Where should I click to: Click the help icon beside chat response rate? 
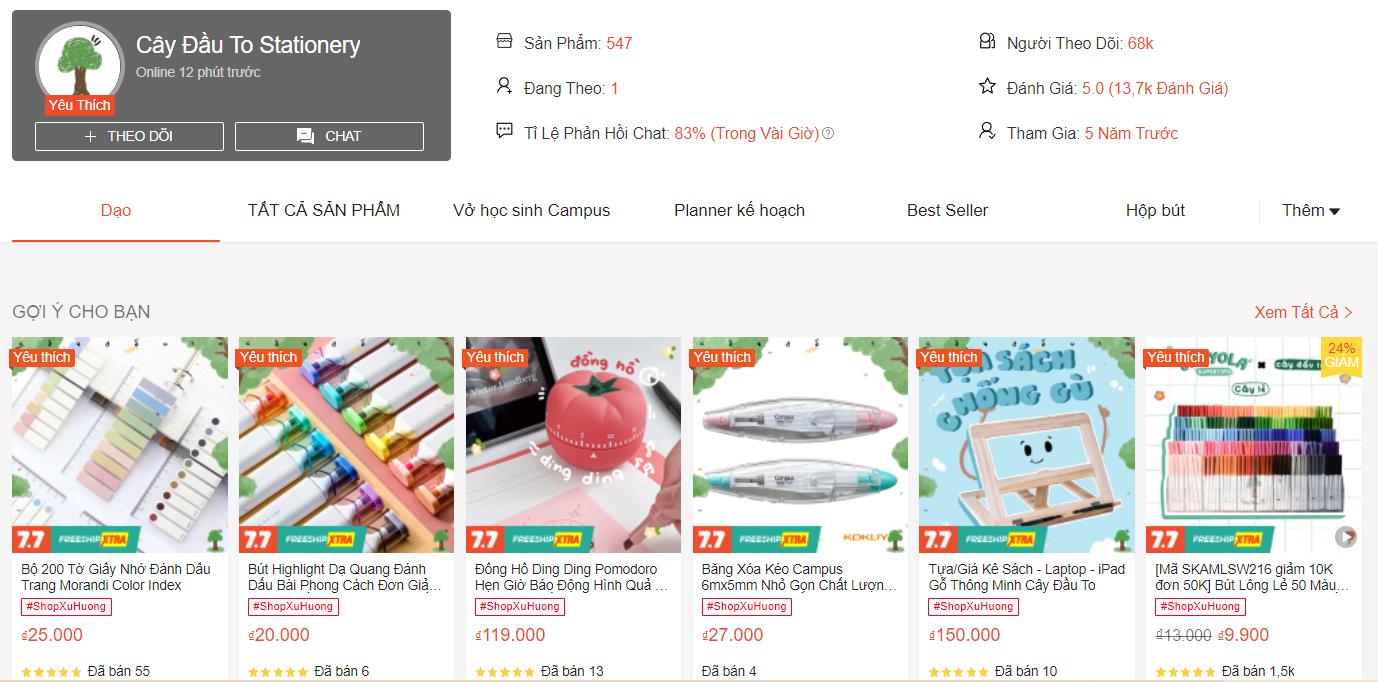click(828, 133)
